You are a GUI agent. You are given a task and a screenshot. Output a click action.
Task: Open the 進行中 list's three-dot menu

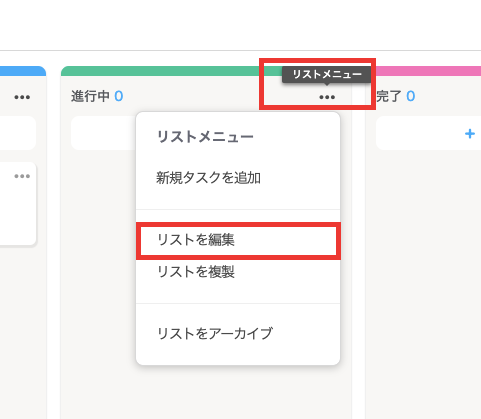pos(327,97)
